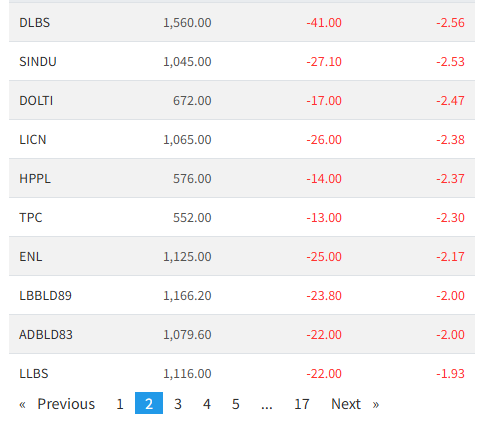The width and height of the screenshot is (485, 439).
Task: Click the pagination ellipsis
Action: (x=267, y=404)
